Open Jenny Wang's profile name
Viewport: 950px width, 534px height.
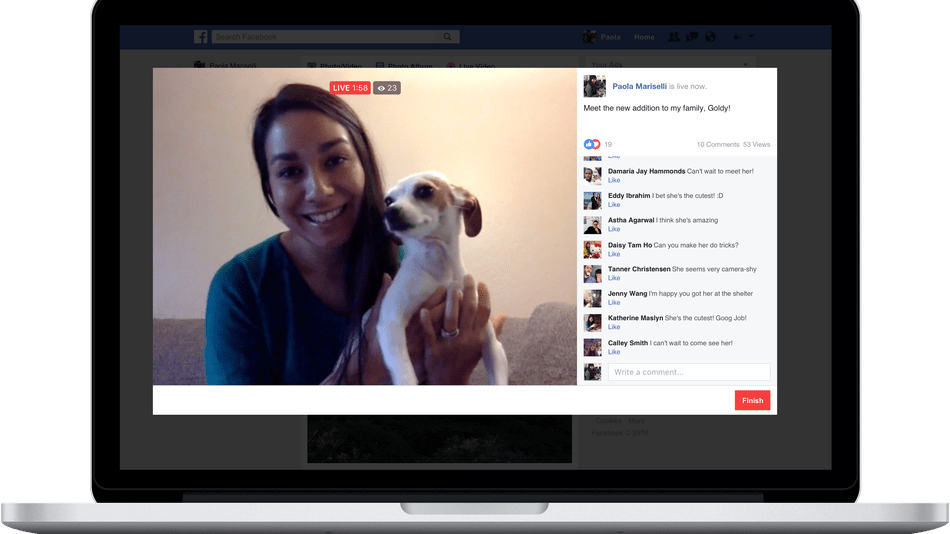pos(627,293)
